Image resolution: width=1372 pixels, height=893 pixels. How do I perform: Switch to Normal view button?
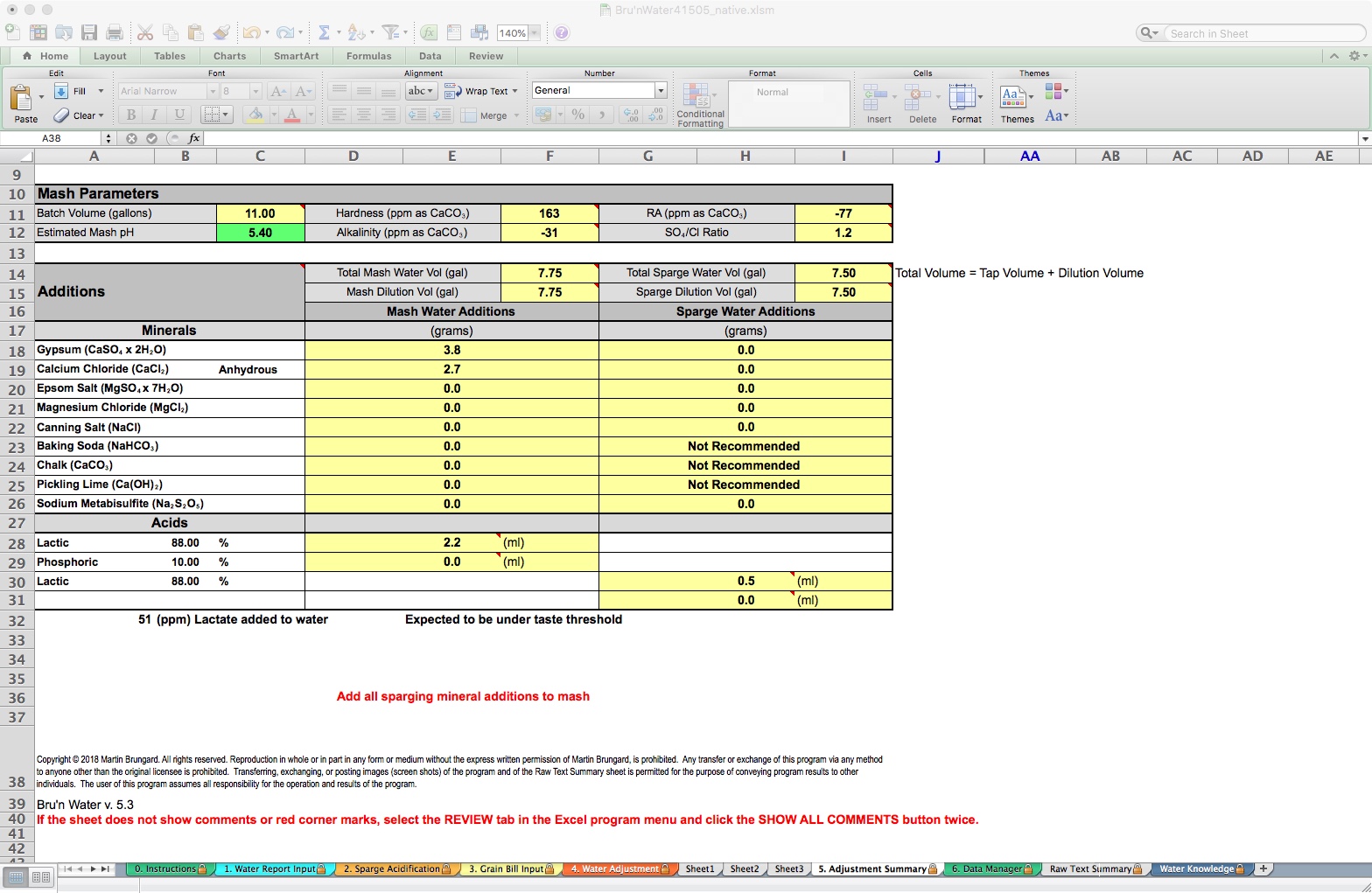pos(17,876)
